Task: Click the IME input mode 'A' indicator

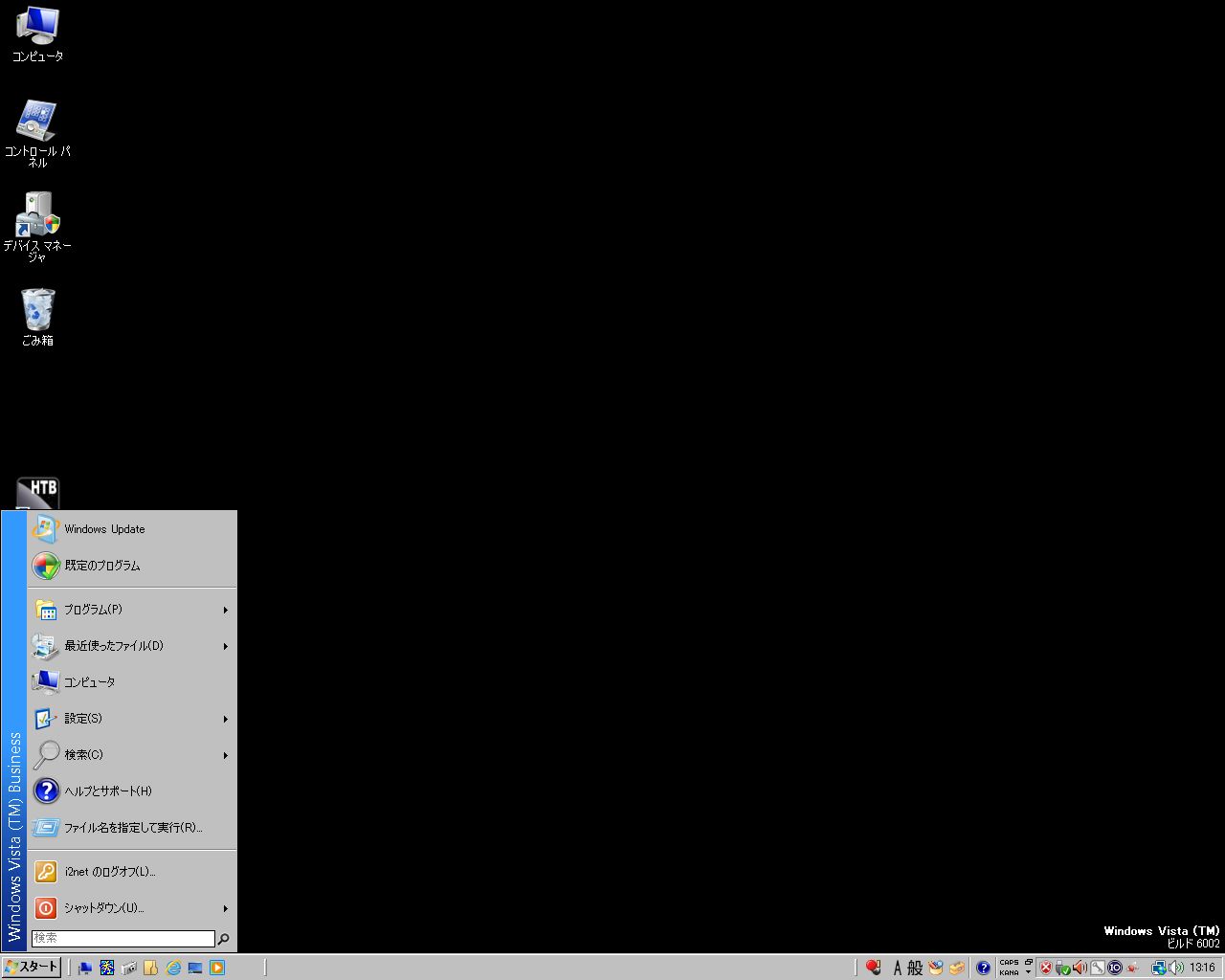Action: pos(898,969)
